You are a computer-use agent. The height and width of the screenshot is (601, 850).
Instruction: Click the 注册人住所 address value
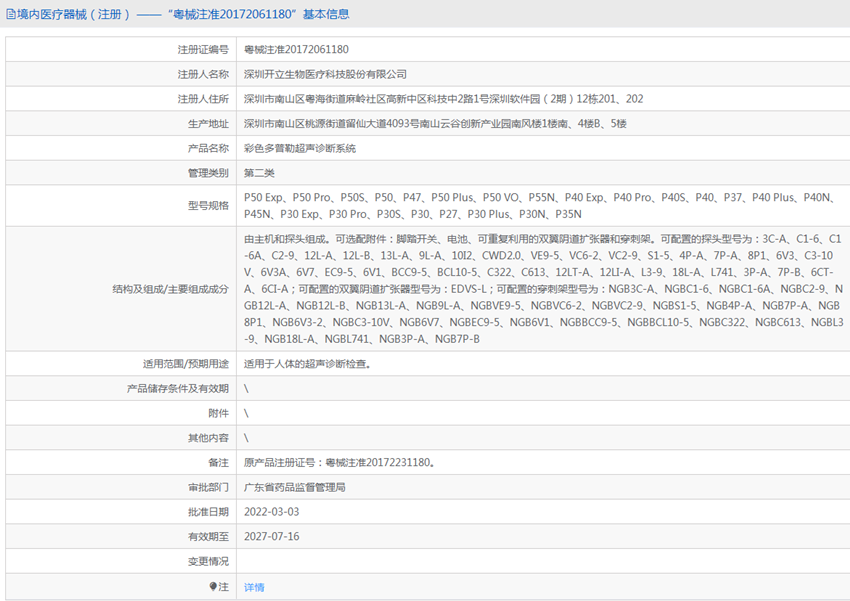point(443,99)
